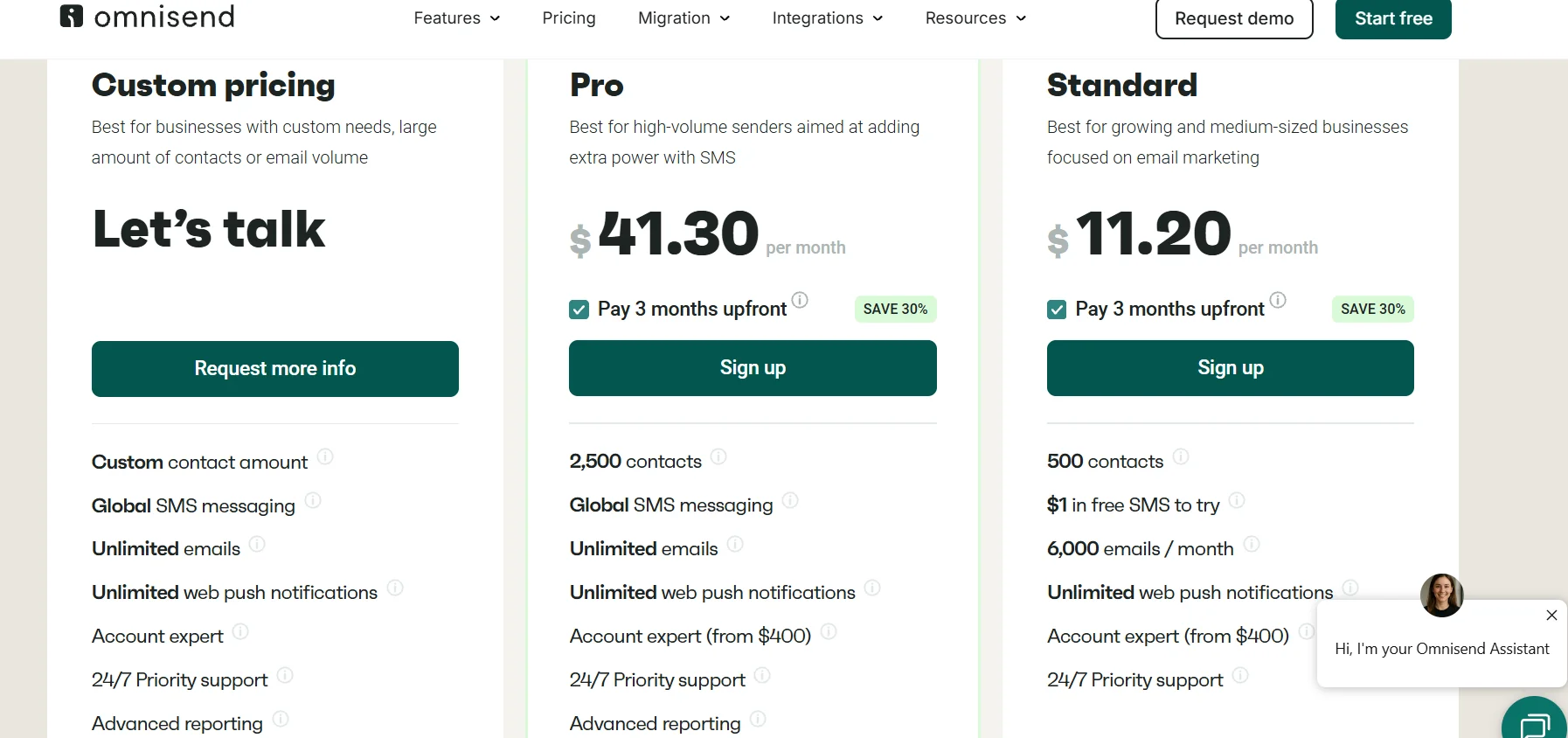
Task: Click info icon beside $1 in free SMS
Action: (1237, 500)
